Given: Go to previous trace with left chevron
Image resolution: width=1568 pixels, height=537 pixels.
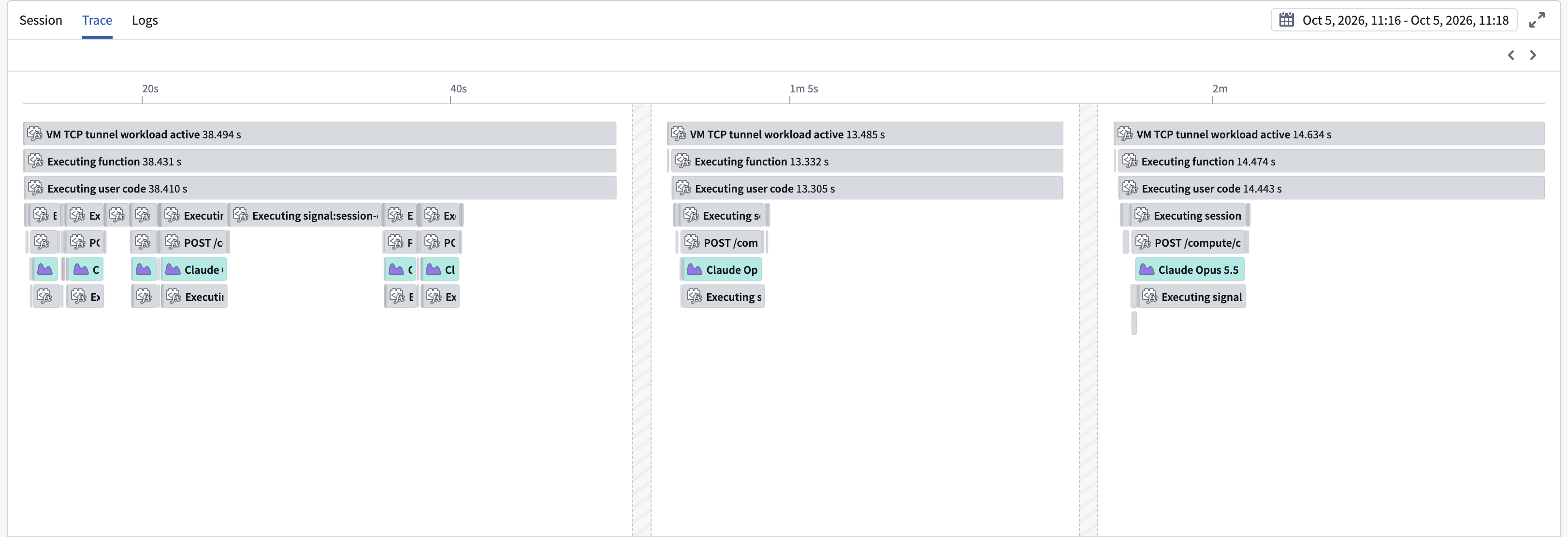Looking at the screenshot, I should pyautogui.click(x=1511, y=56).
